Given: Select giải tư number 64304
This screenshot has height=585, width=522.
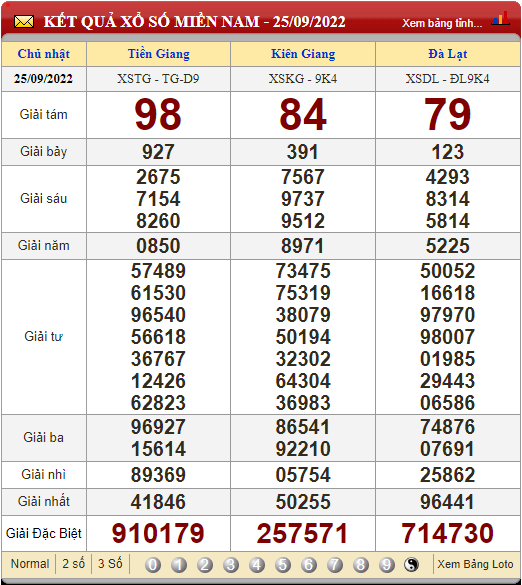Looking at the screenshot, I should [303, 381].
